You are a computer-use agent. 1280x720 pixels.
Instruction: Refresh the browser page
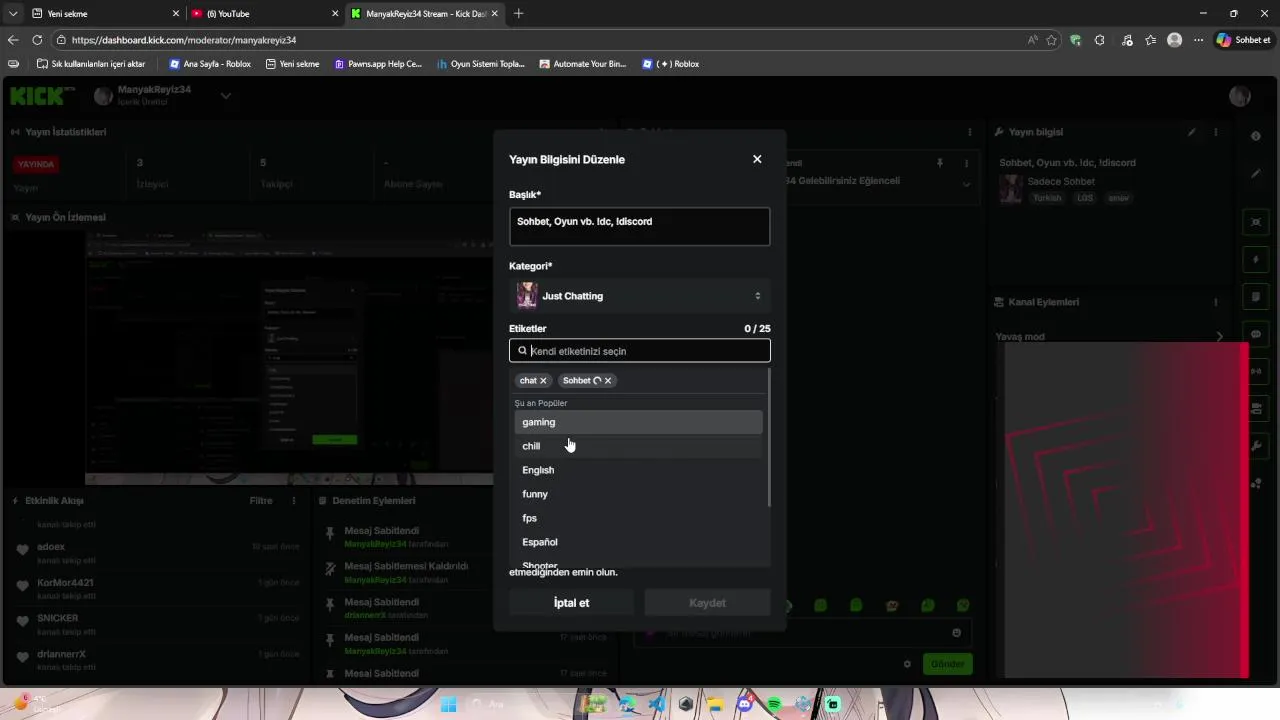(37, 40)
